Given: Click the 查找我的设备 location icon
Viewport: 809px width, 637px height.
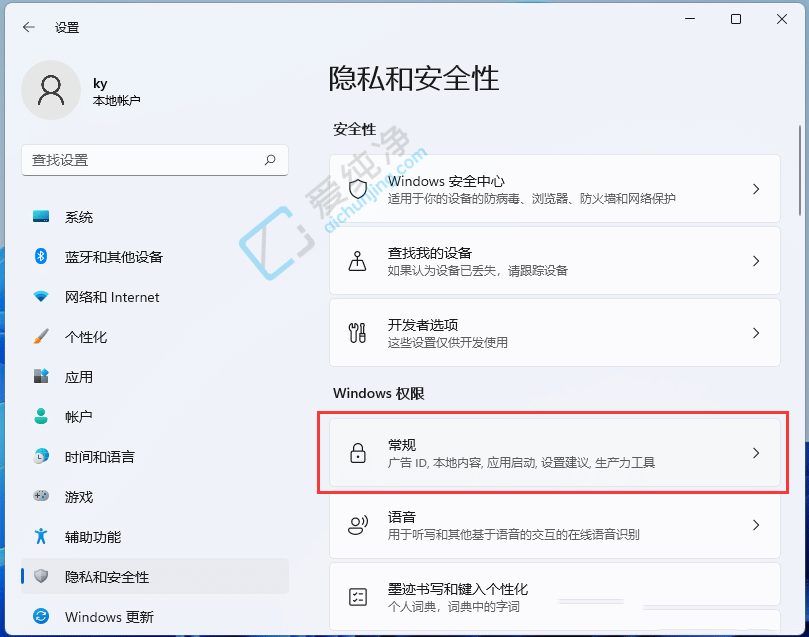Looking at the screenshot, I should pos(357,261).
